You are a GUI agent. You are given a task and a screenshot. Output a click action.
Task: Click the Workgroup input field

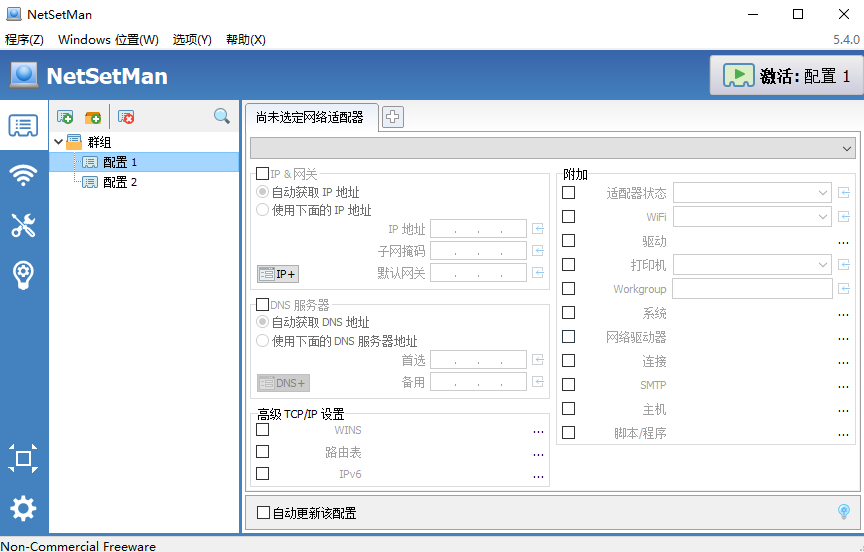click(x=752, y=289)
